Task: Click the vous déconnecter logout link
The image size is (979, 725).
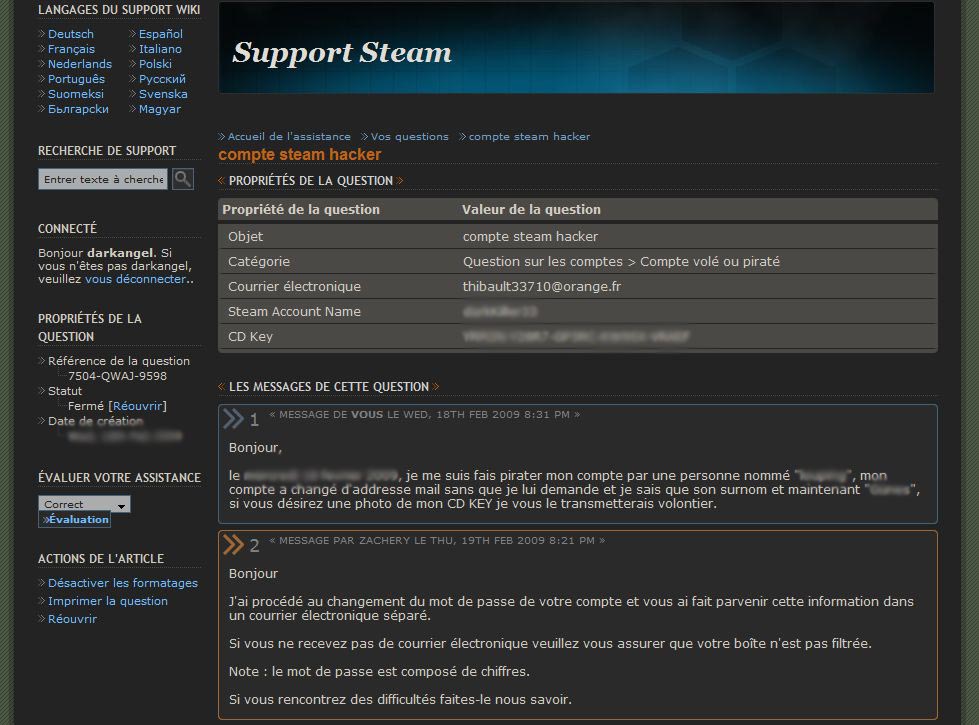Action: pyautogui.click(x=135, y=279)
